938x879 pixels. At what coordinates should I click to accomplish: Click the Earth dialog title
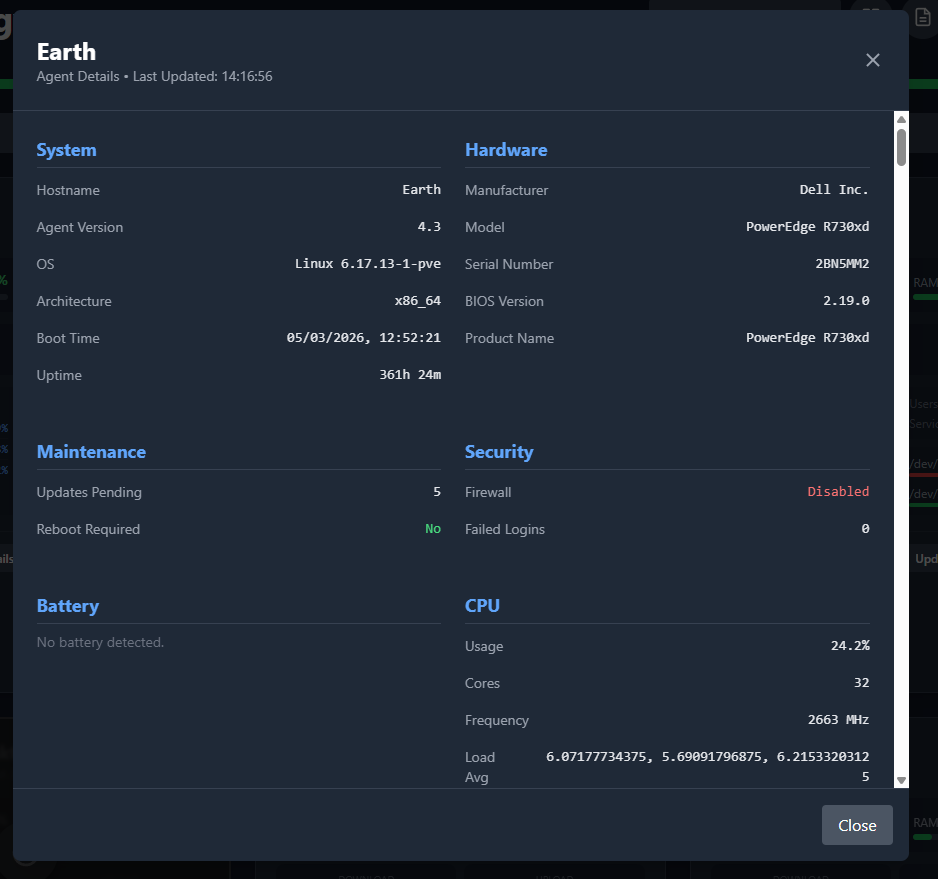[x=66, y=52]
